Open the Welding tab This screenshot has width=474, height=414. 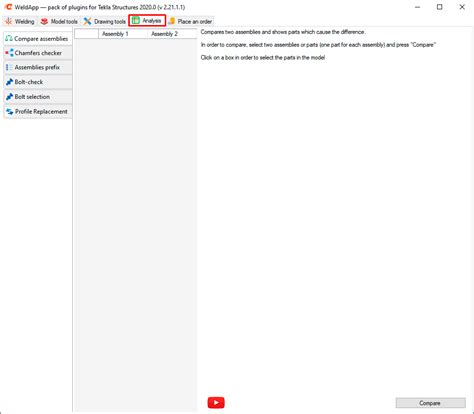click(x=20, y=21)
